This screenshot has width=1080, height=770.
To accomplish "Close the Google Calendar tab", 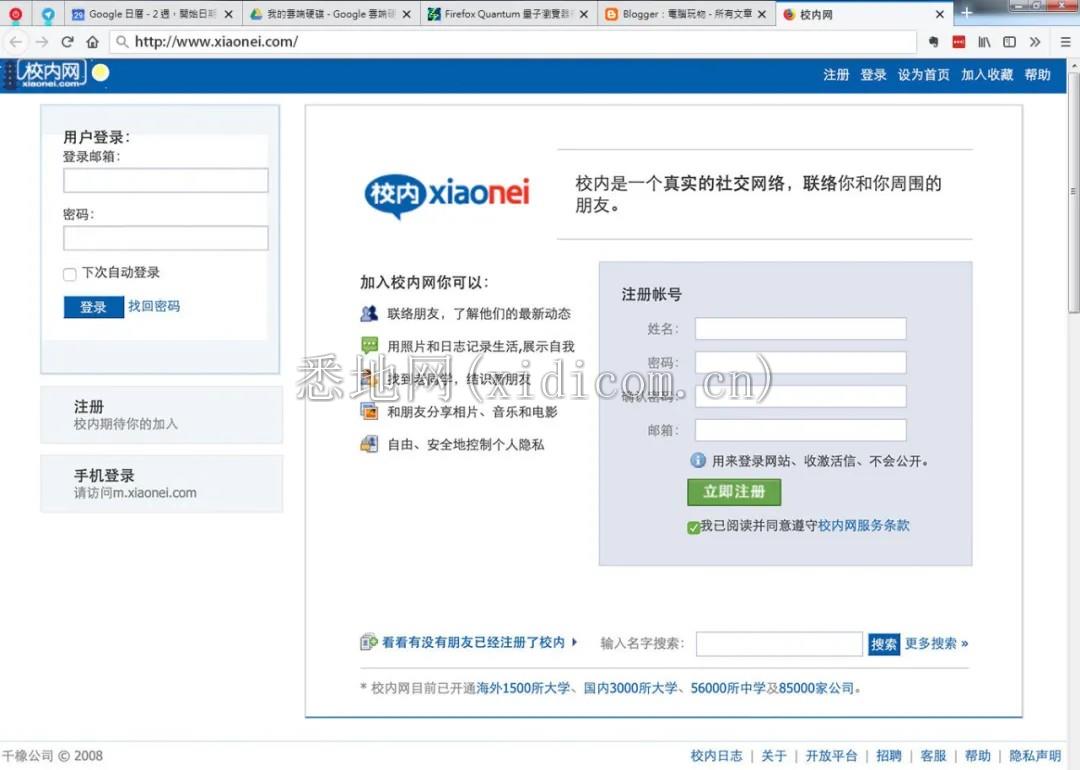I will click(228, 14).
